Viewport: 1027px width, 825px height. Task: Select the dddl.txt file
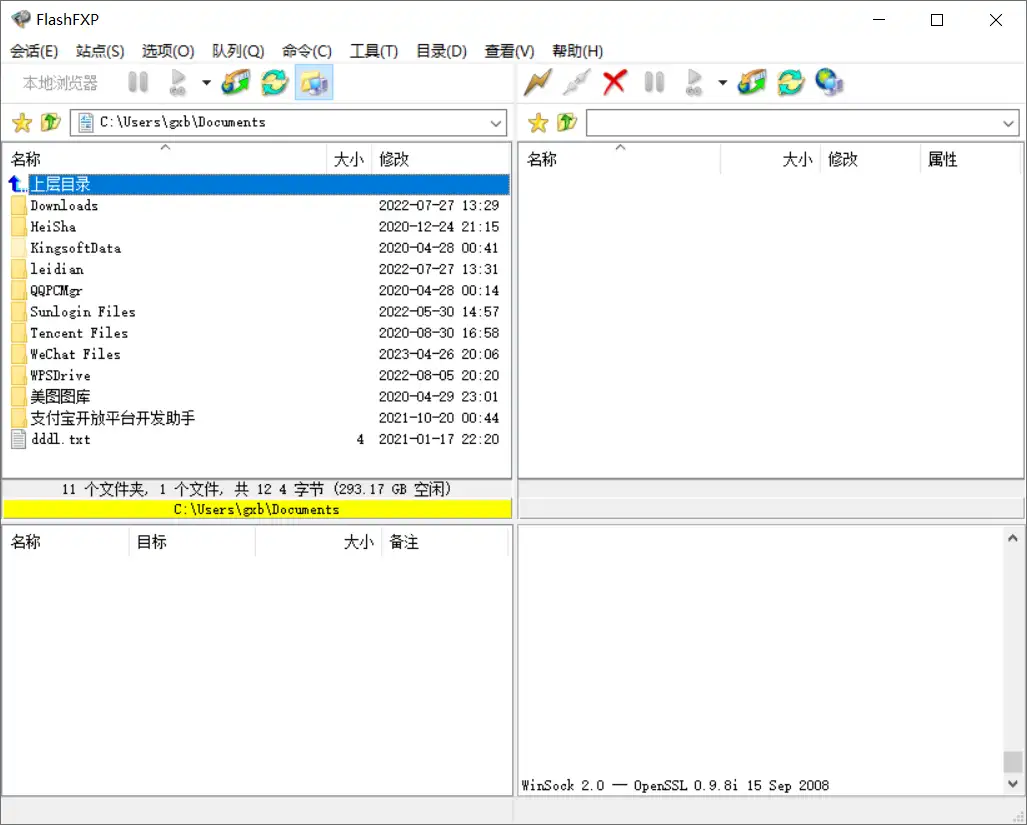pos(60,439)
